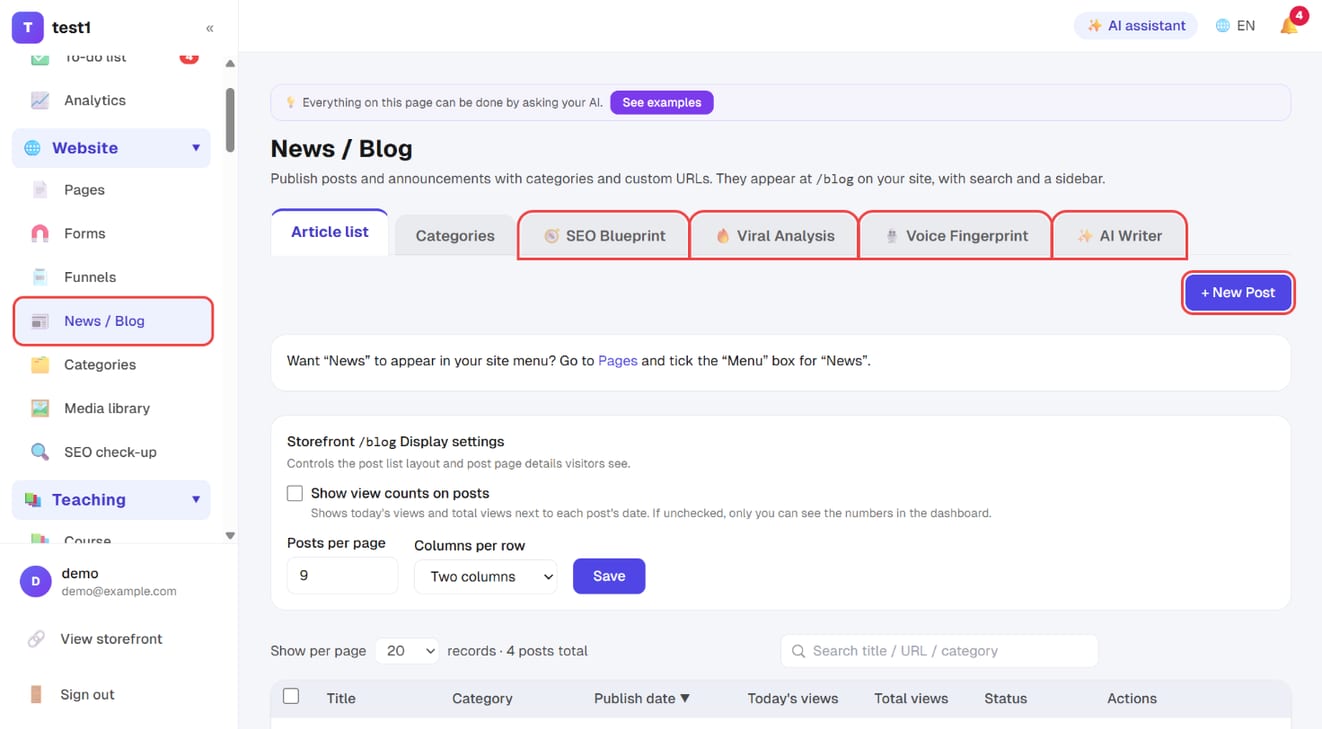Click the sidebar scrollbar down arrow

point(230,536)
